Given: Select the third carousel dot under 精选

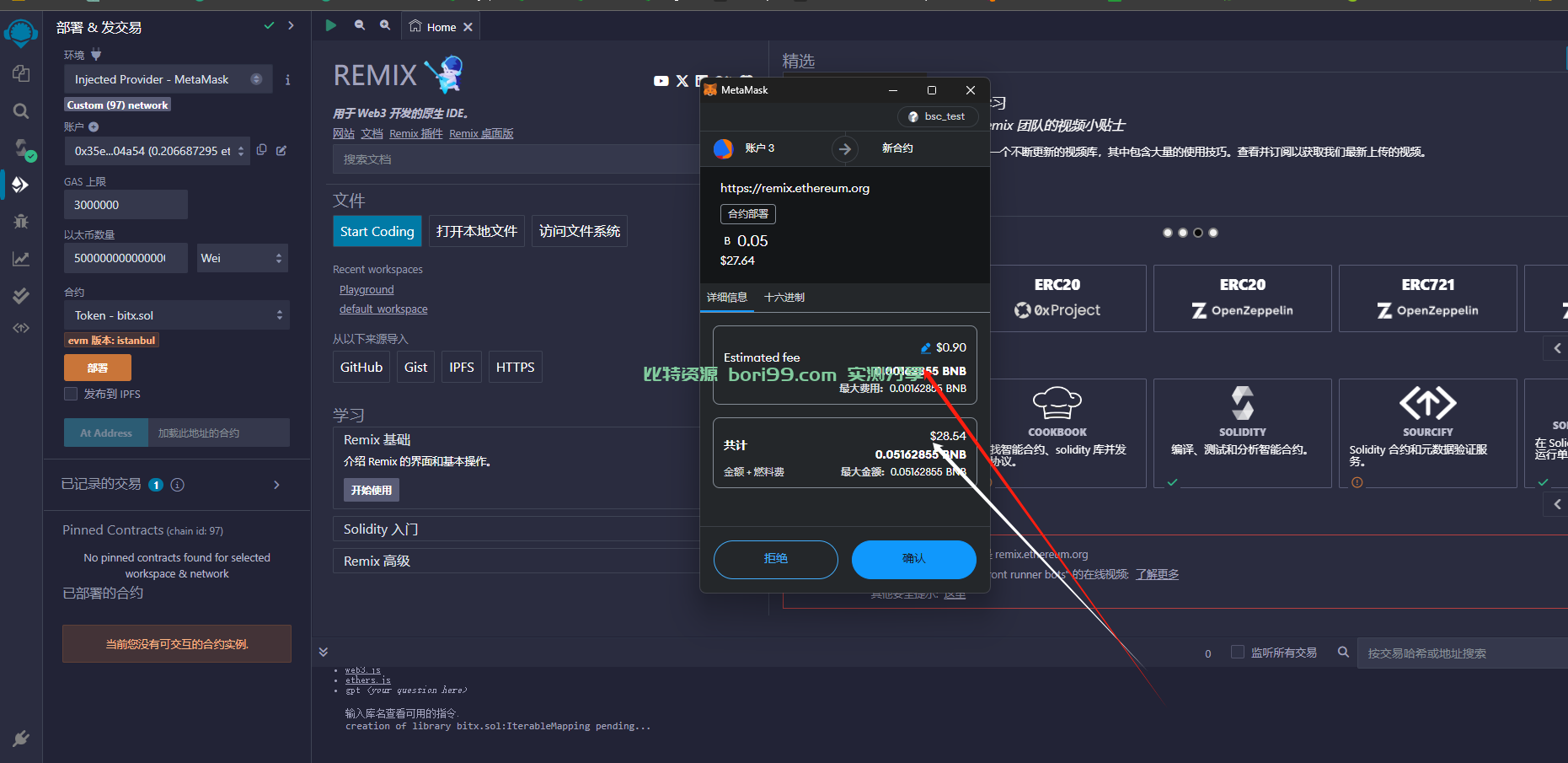Looking at the screenshot, I should [x=1198, y=233].
